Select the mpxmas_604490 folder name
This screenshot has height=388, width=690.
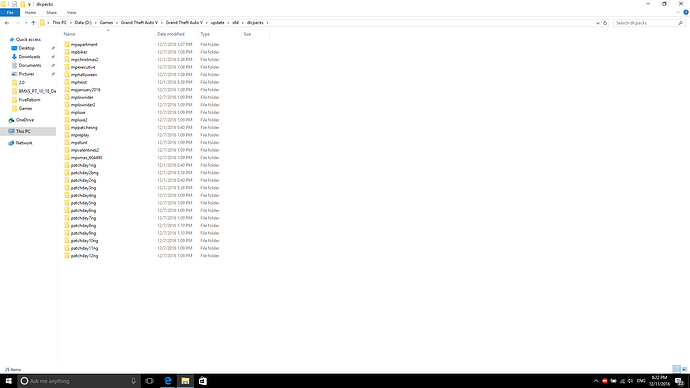tap(87, 157)
